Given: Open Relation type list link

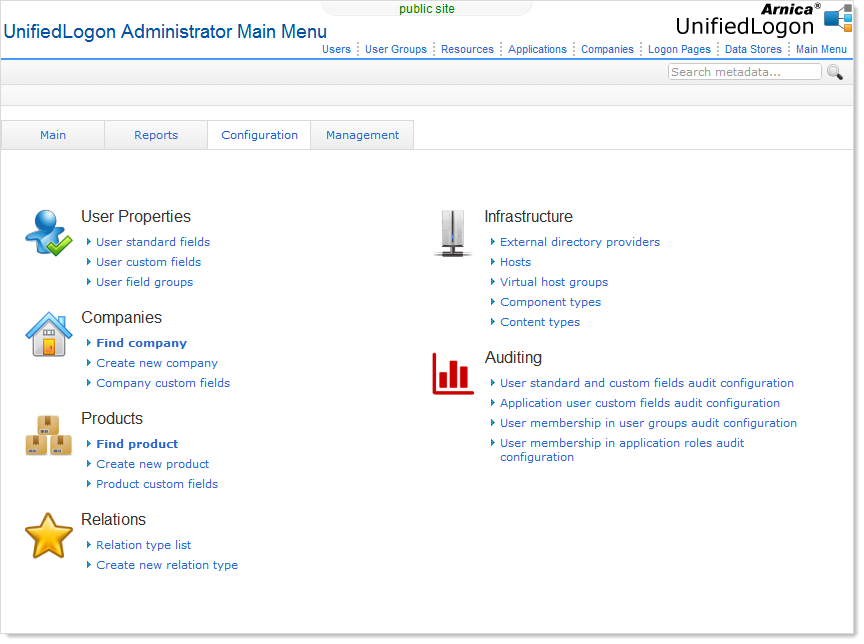Looking at the screenshot, I should pos(144,545).
